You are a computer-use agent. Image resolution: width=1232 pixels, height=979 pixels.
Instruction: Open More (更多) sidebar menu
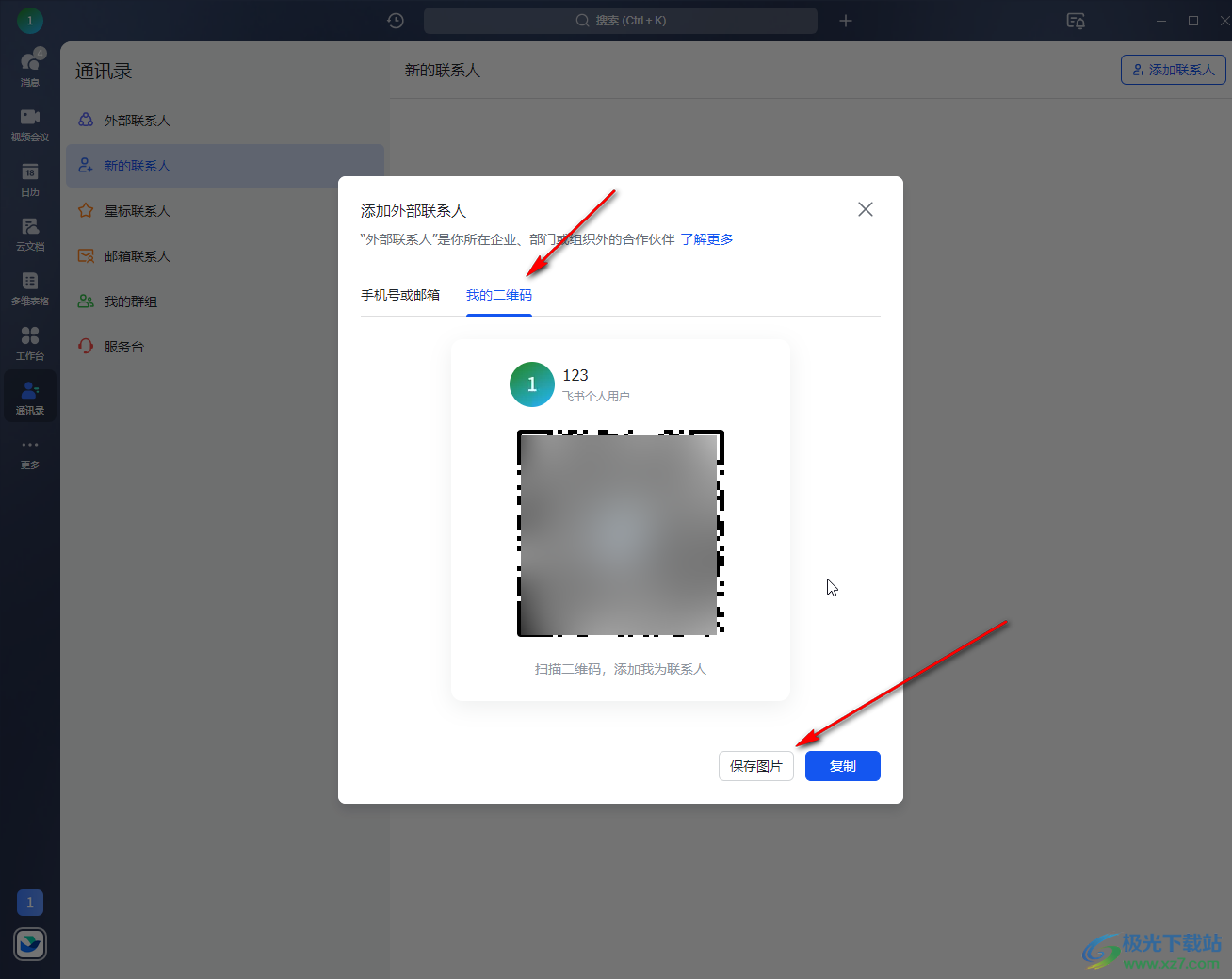(30, 452)
